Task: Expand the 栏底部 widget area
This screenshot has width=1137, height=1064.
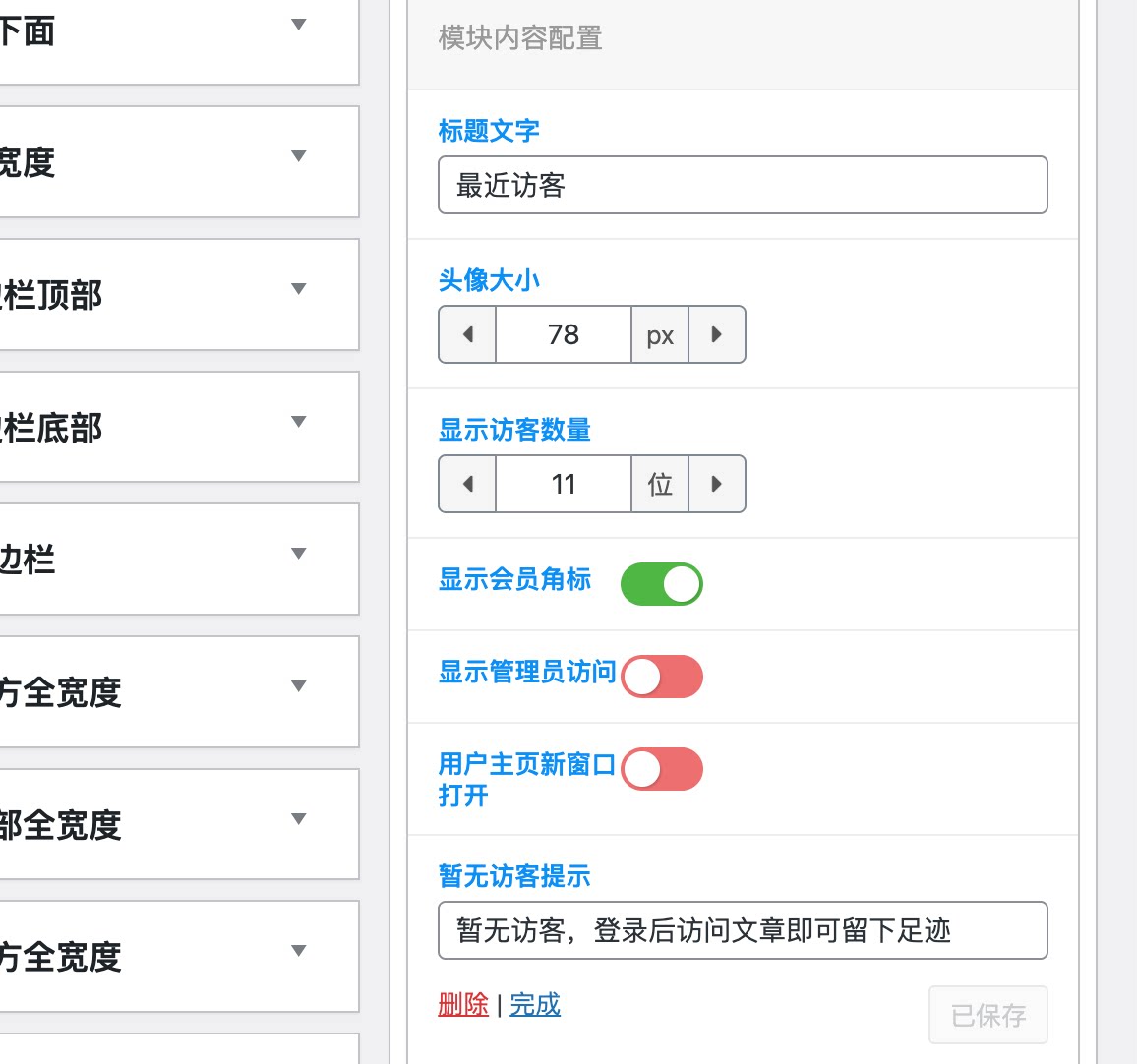Action: click(x=298, y=421)
